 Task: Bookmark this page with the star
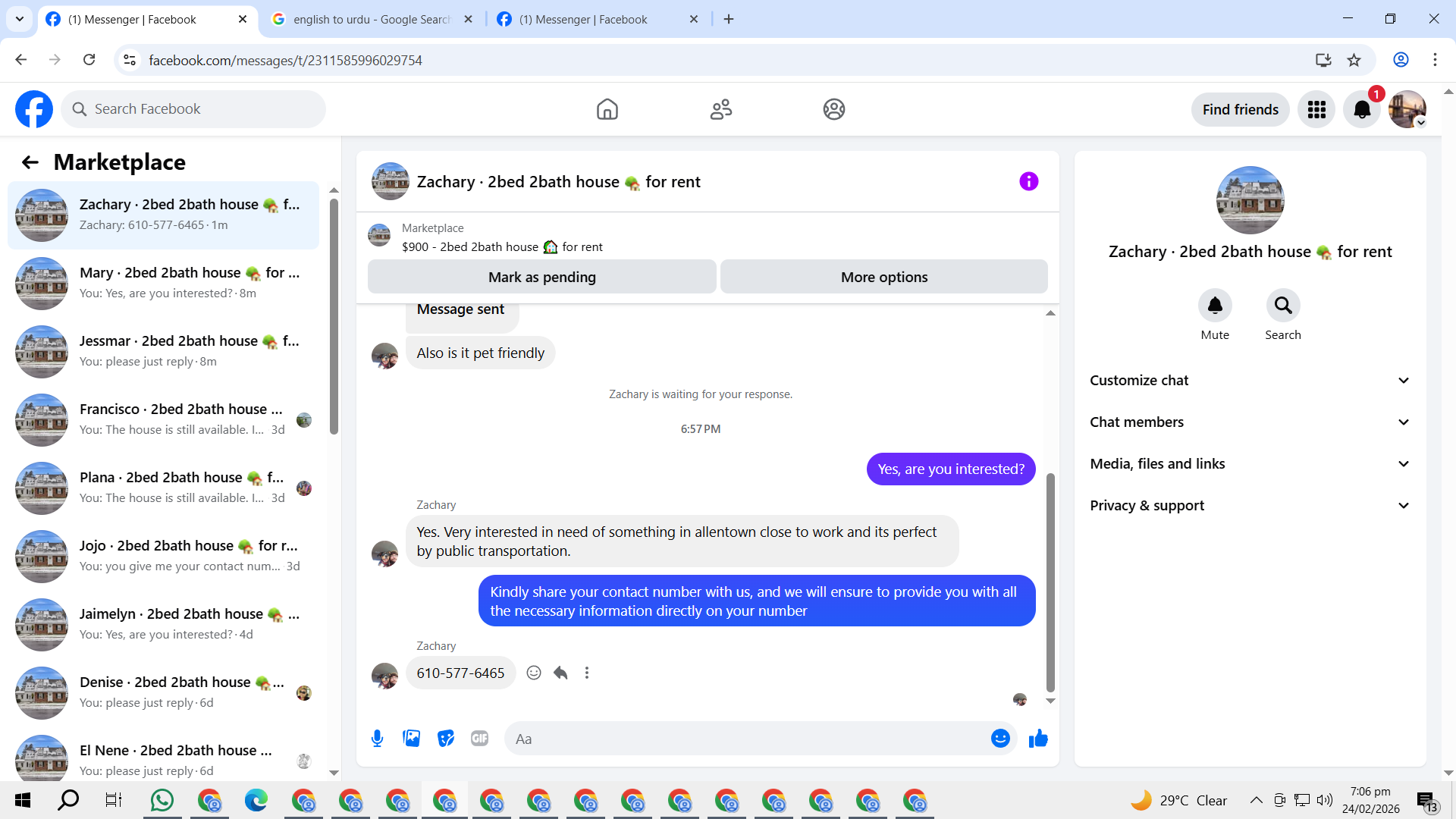(x=1354, y=60)
